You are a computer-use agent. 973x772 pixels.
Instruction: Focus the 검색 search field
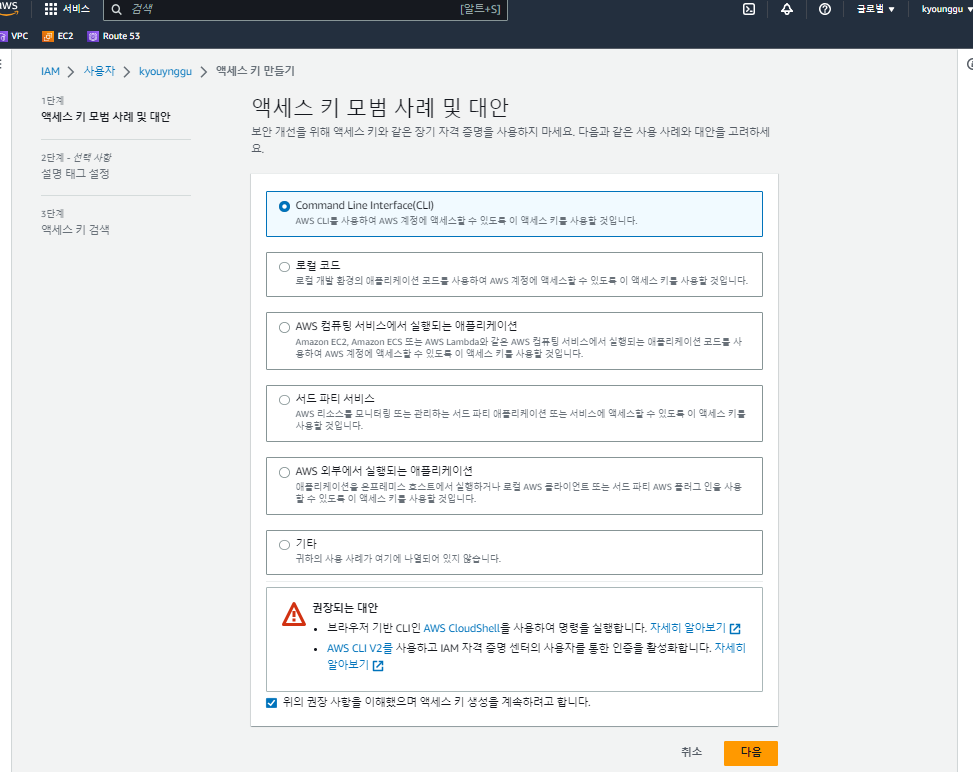(x=305, y=9)
